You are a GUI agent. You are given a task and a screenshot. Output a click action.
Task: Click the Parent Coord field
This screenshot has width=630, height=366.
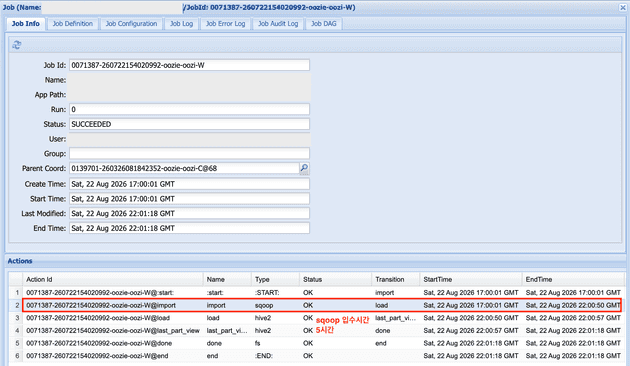[x=184, y=168]
